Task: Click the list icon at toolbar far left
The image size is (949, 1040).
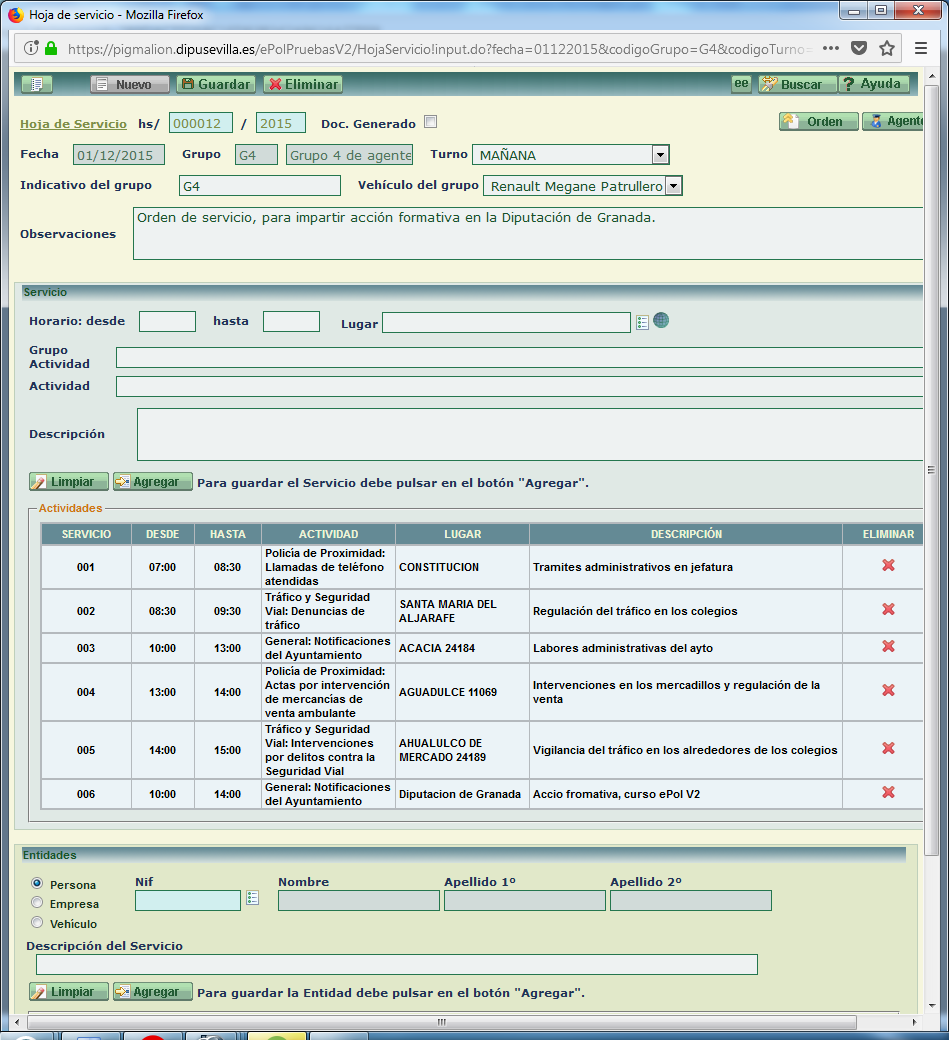Action: [x=36, y=85]
